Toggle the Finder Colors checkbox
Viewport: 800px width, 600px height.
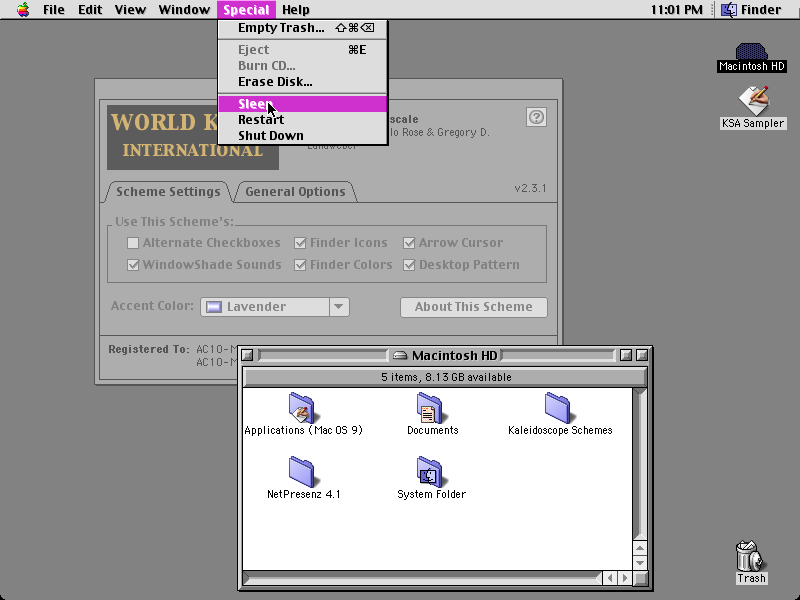[300, 265]
